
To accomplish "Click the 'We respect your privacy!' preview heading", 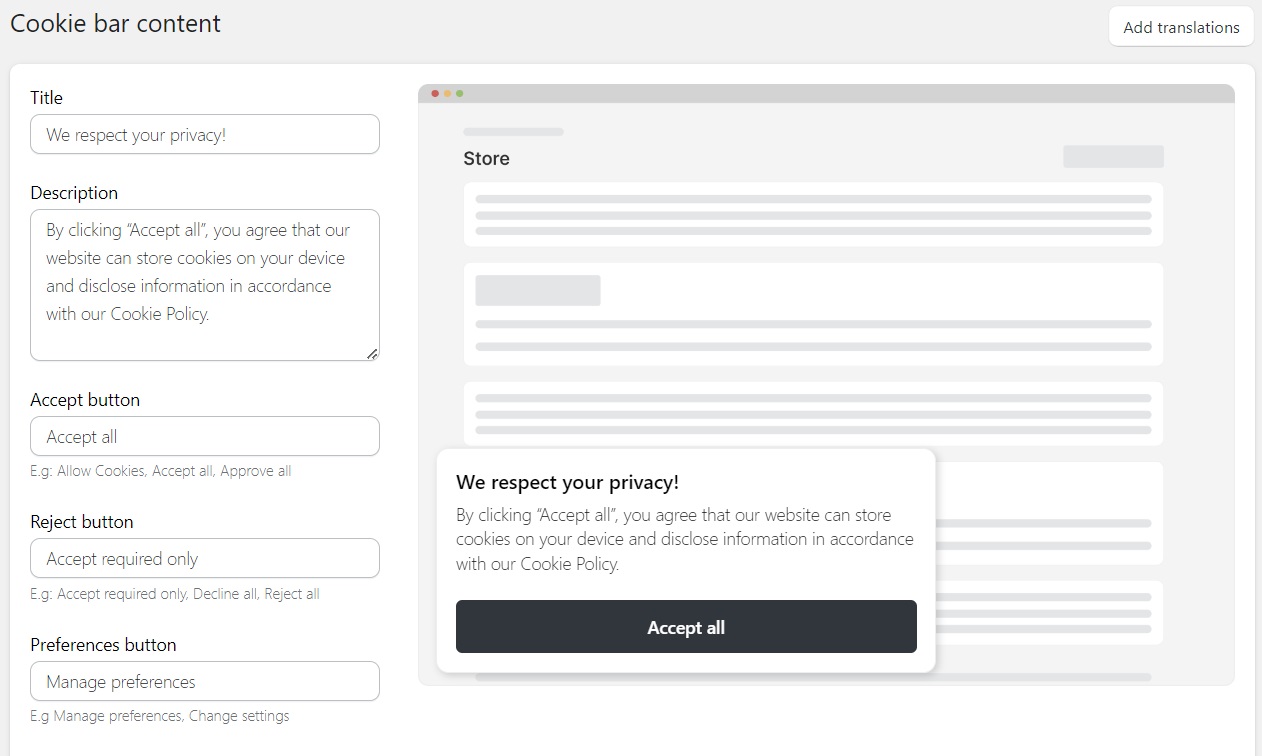I will pyautogui.click(x=567, y=482).
